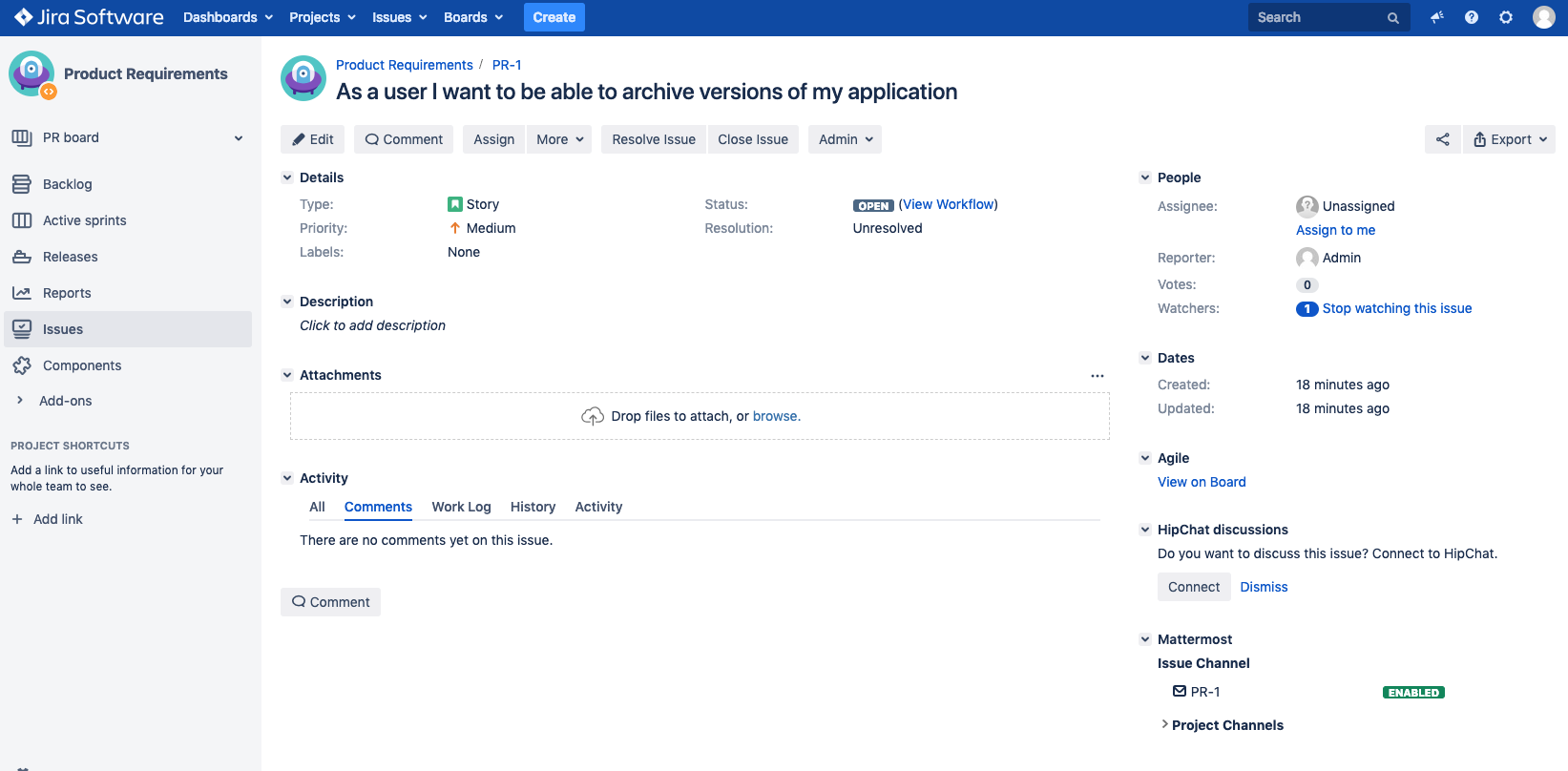Switch to the Work Log tab

461,507
